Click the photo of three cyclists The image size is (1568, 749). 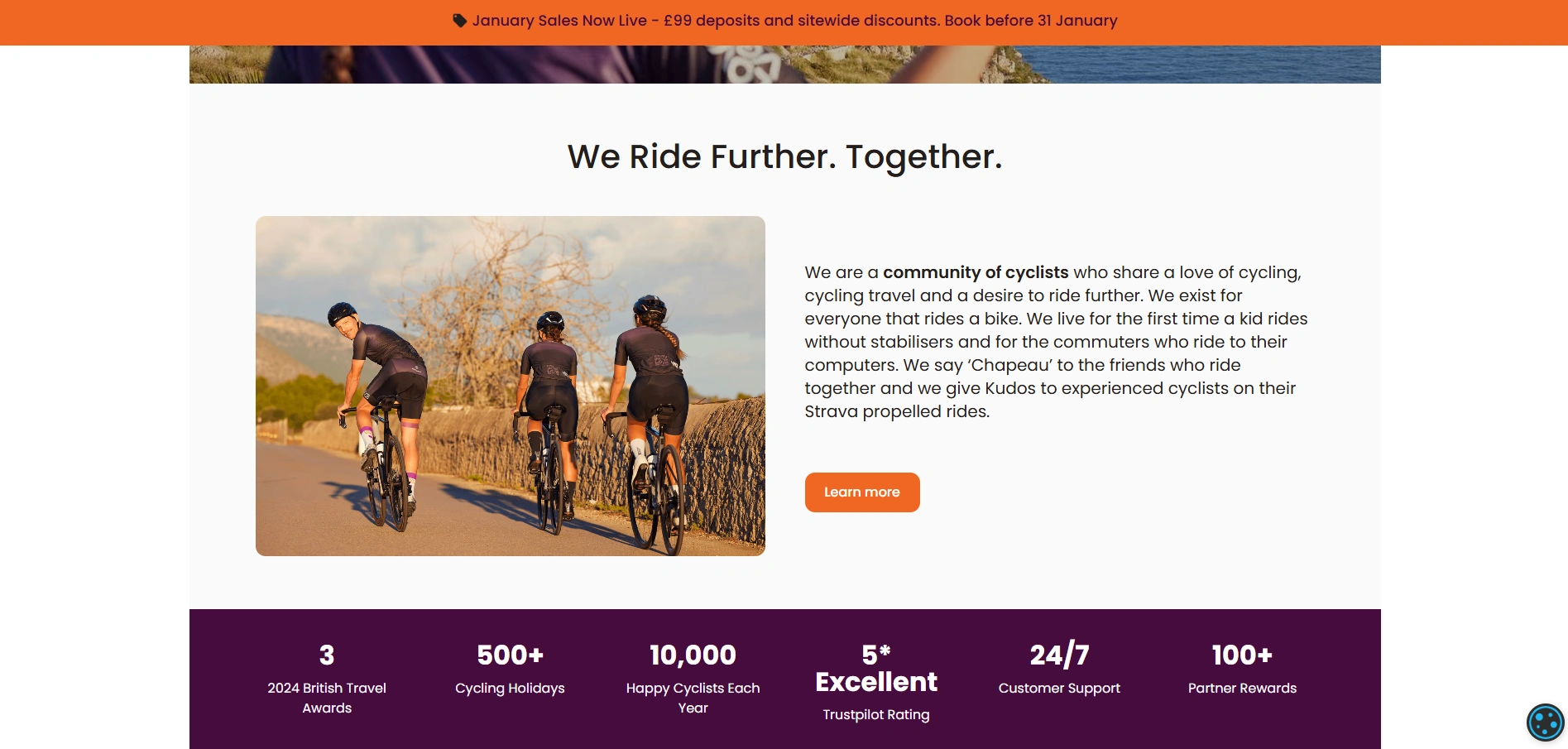[510, 386]
